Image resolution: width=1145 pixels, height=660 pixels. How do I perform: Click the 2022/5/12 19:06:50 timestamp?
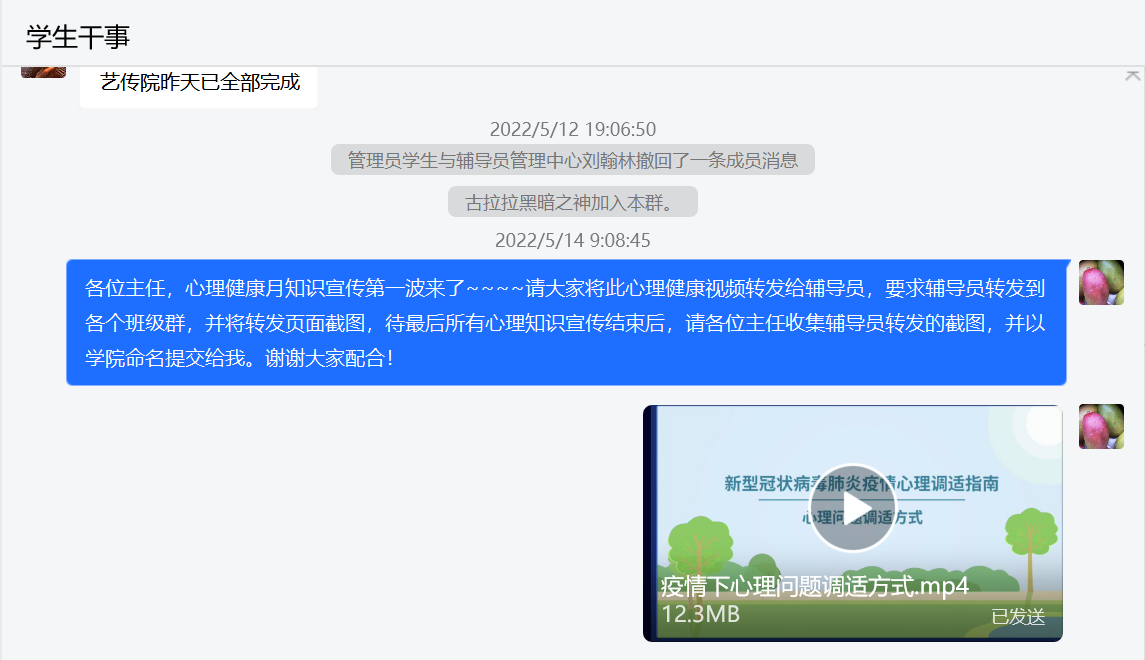572,129
